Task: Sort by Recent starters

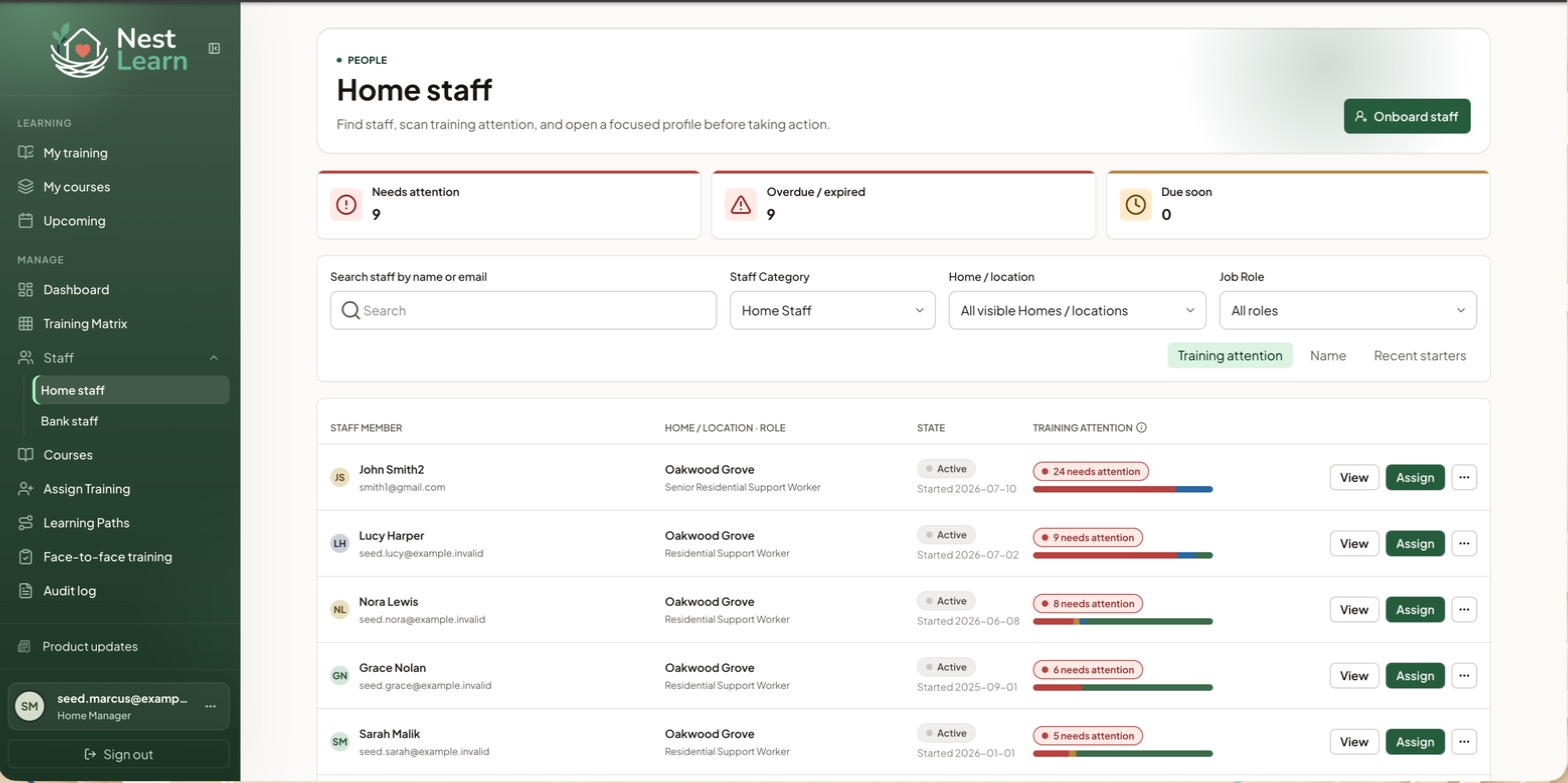Action: pos(1420,355)
